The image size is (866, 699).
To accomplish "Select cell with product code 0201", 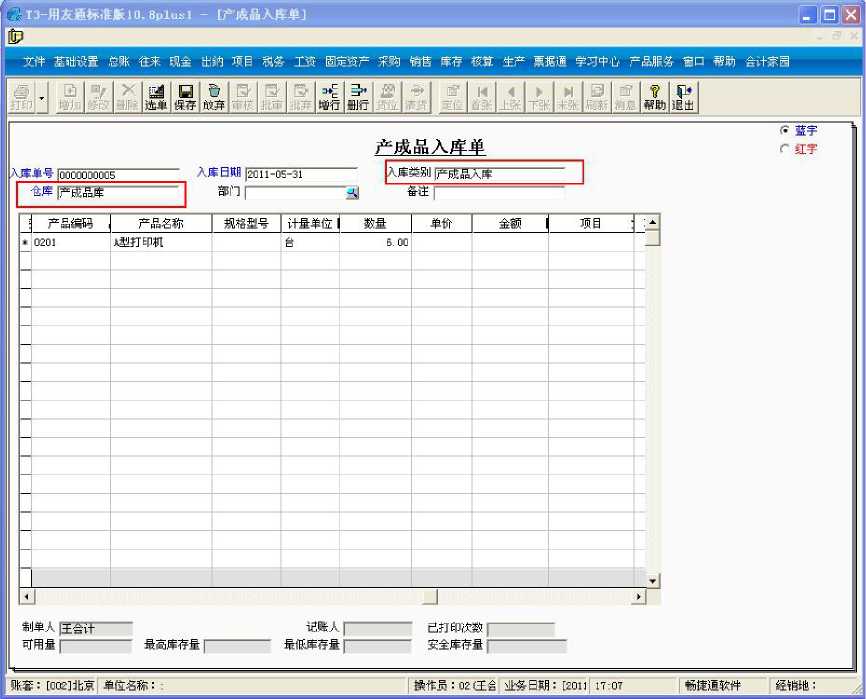I will point(71,242).
